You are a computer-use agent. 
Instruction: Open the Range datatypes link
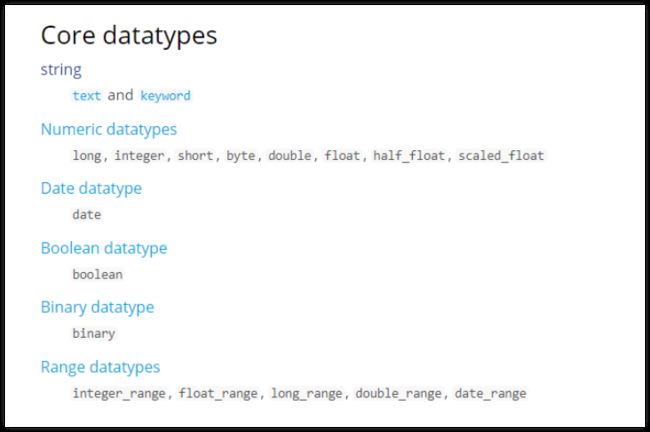100,367
